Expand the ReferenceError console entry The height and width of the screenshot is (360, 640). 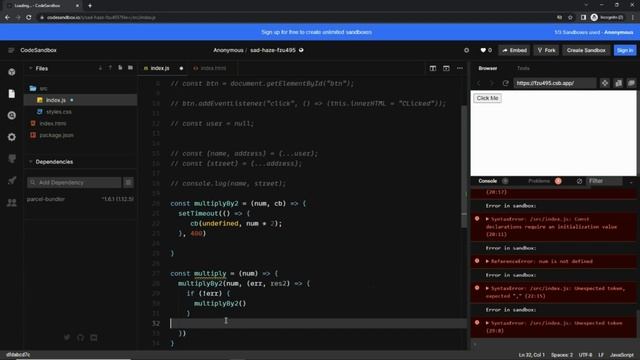487,261
